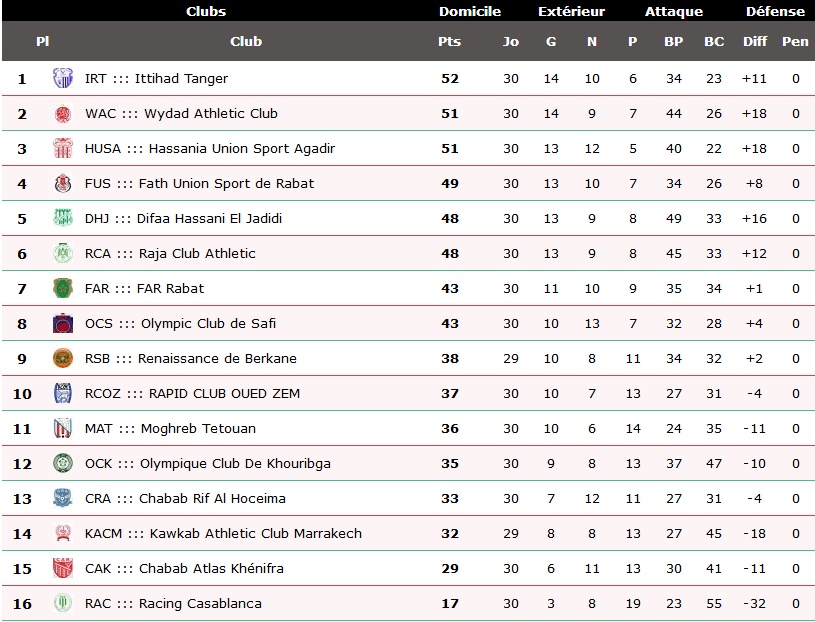Click the Ittihad Tanger club crest
Image resolution: width=815 pixels, height=622 pixels.
click(x=63, y=78)
